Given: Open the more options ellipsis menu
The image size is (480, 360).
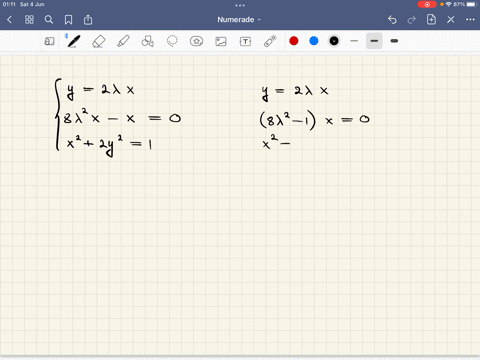Looking at the screenshot, I should point(470,20).
